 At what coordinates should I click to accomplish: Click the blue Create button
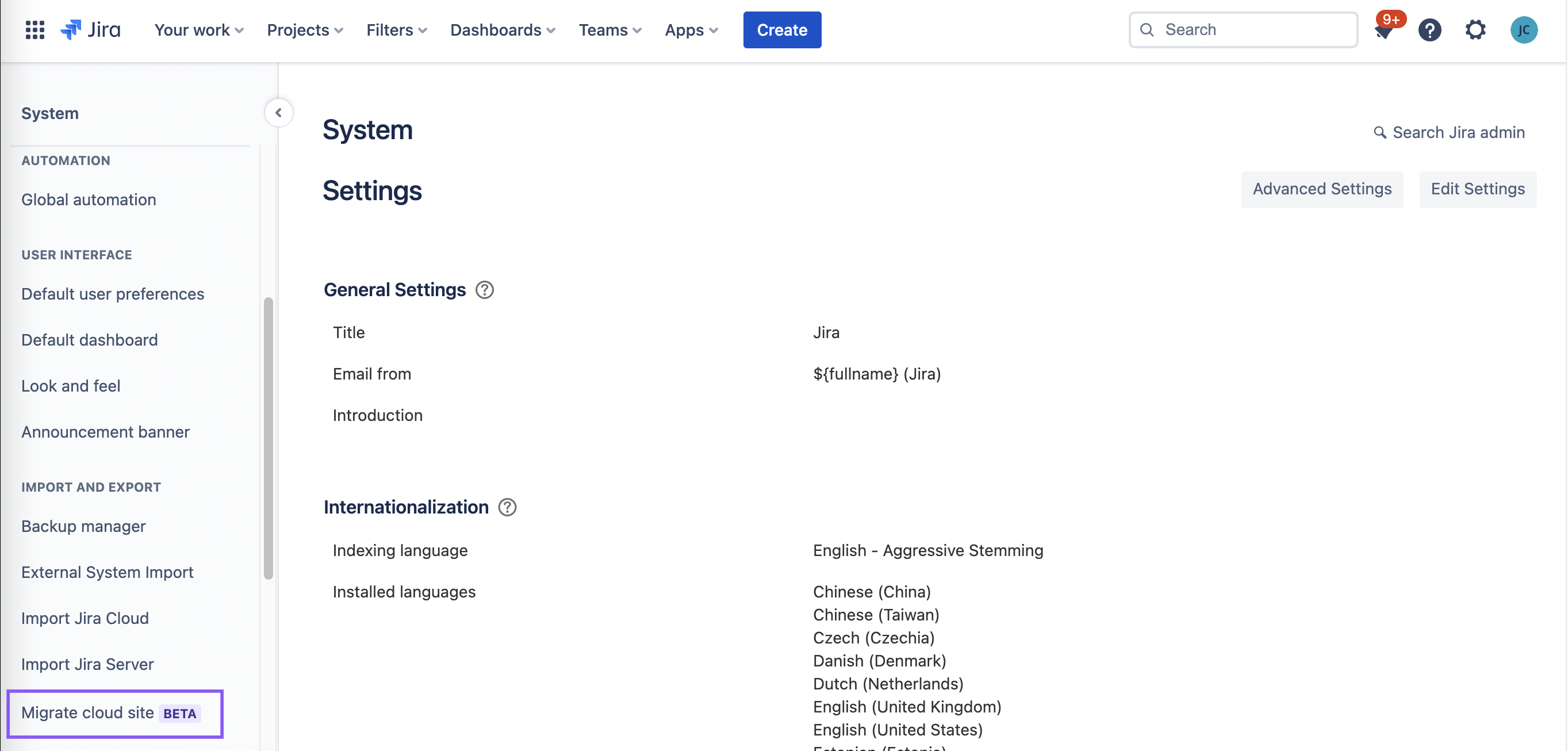(x=781, y=30)
